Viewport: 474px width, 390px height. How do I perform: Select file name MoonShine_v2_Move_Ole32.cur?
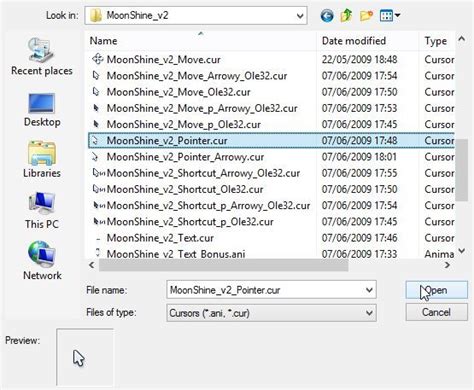[178, 92]
